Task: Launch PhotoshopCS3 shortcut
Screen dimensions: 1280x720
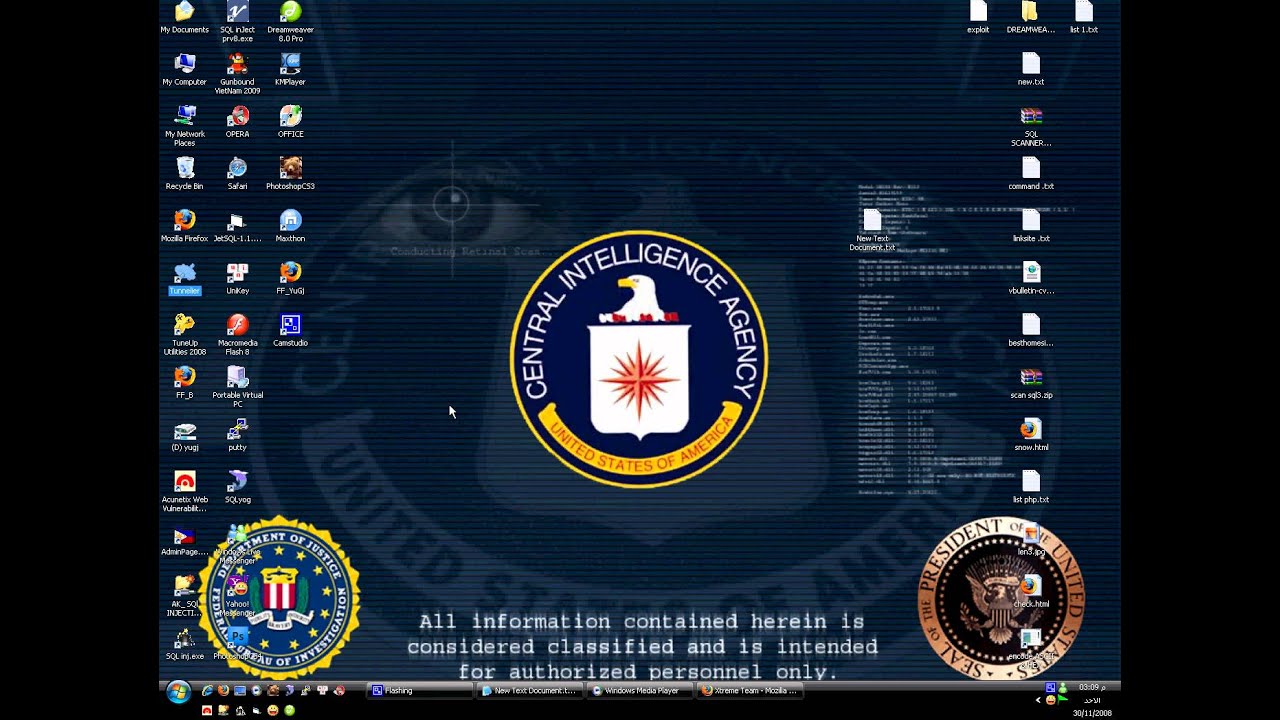Action: 290,174
